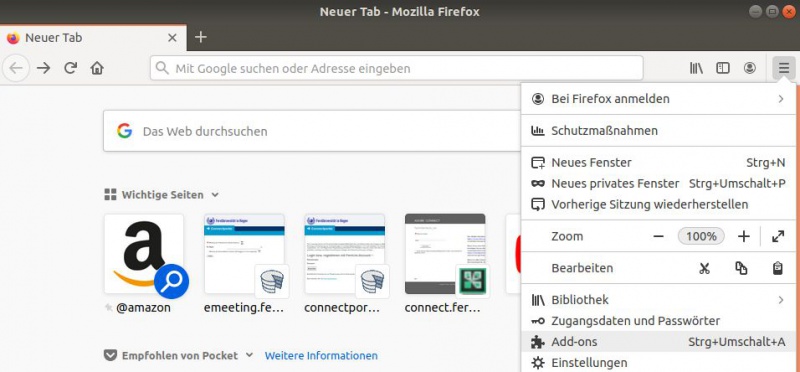Screen dimensions: 800x372
Task: Select the Neuer Tab tab
Action: click(x=93, y=38)
